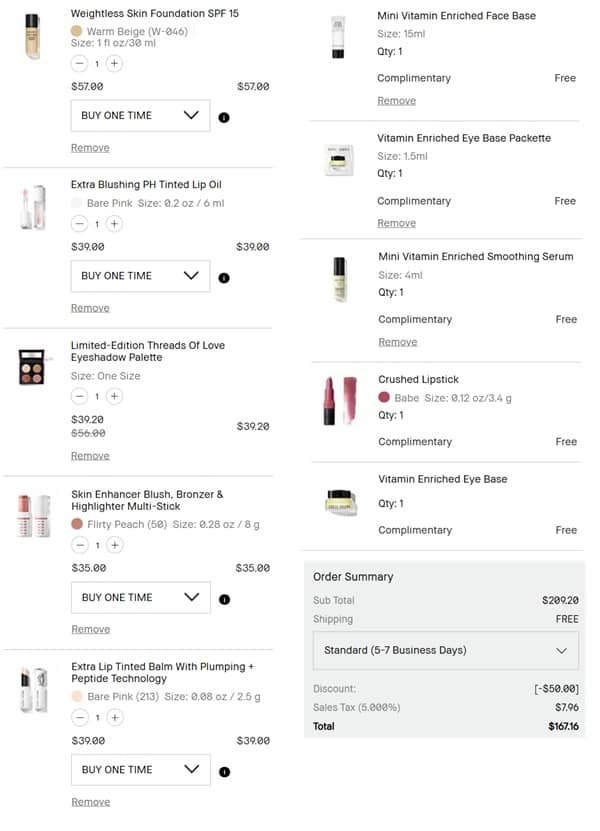Increase quantity of Threads Of Love Palette
Screen dimensions: 600x831
[115, 396]
